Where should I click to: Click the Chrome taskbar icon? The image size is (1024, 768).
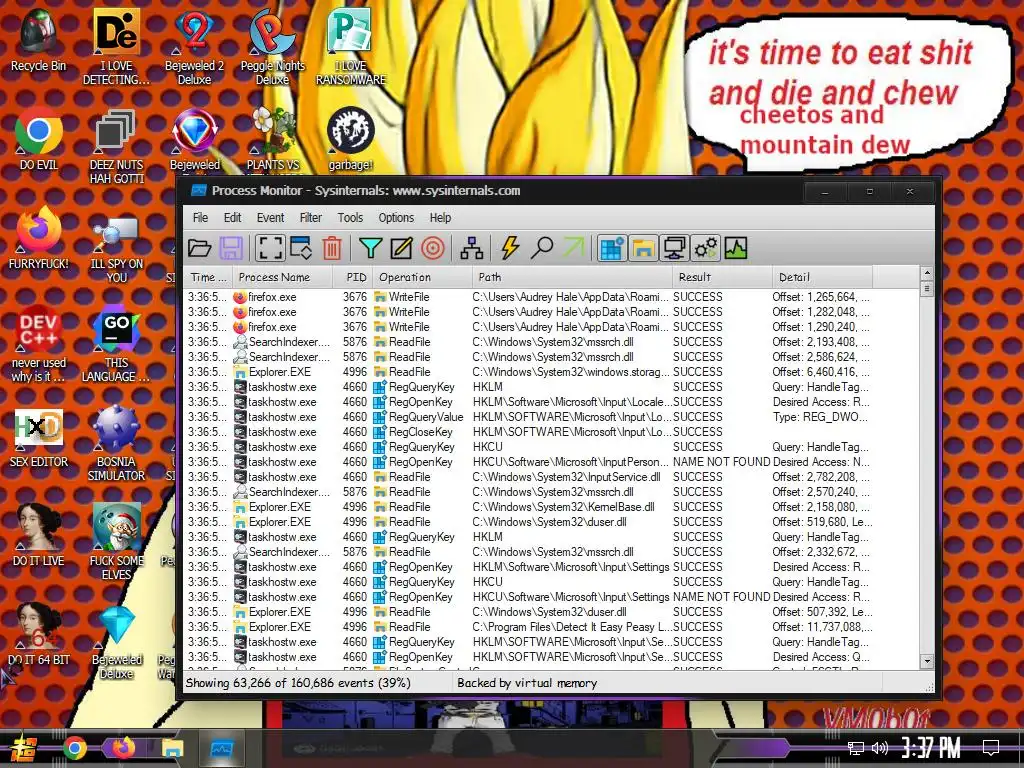[x=74, y=748]
